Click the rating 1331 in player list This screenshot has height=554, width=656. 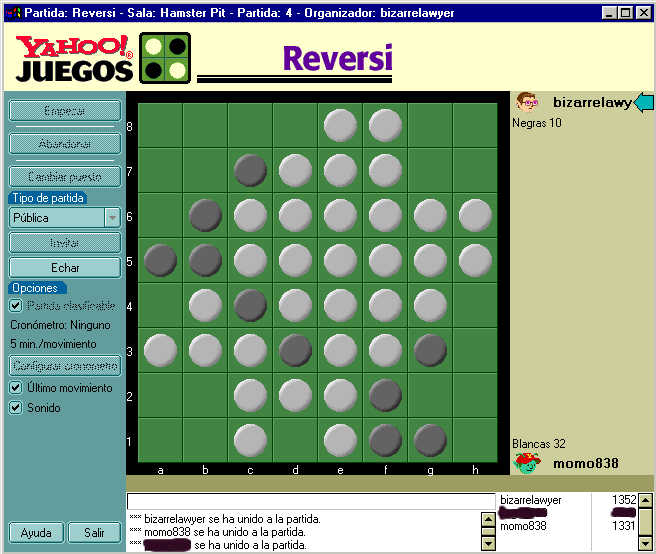624,526
